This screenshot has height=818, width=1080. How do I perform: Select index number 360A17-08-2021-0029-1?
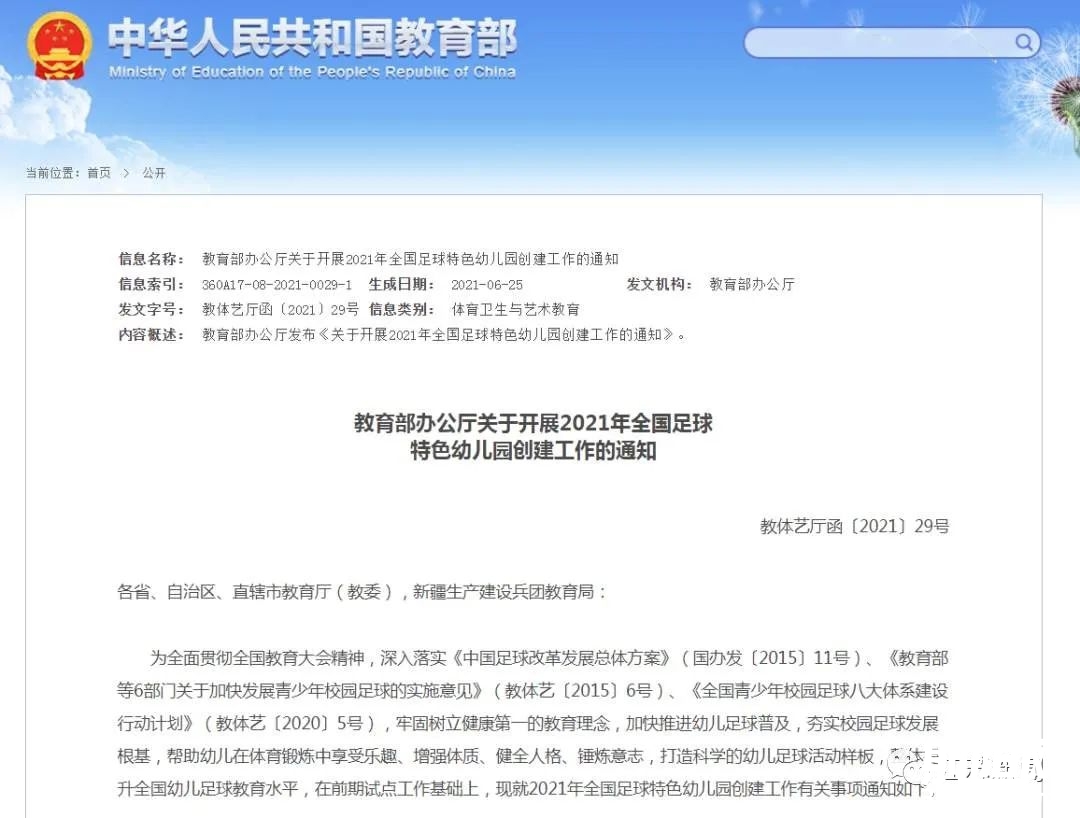click(x=277, y=284)
